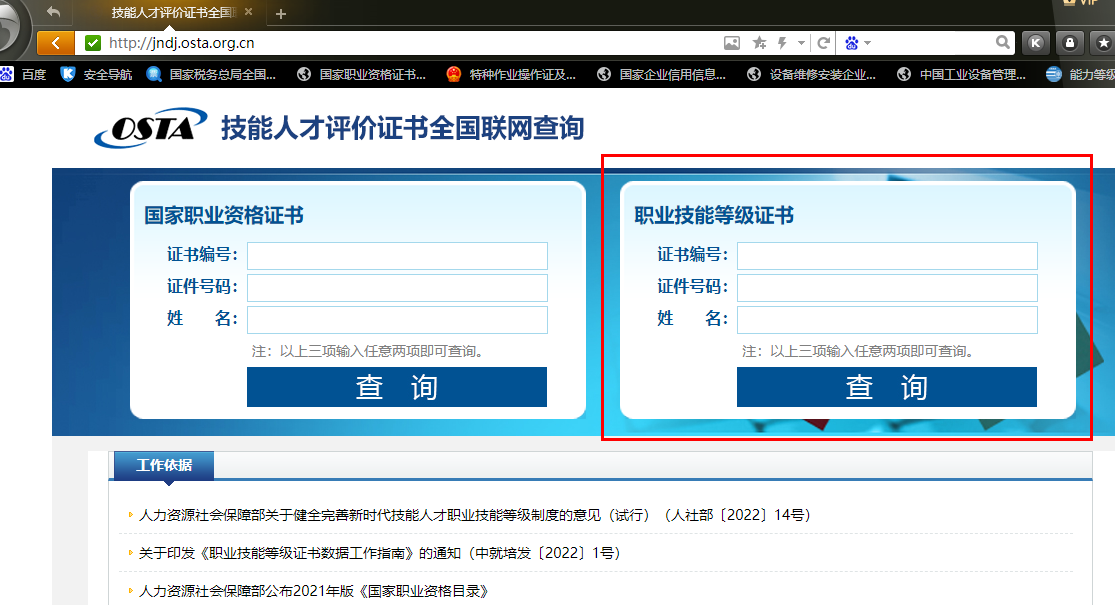Click the 国家税务总局 bookmark favicon

click(154, 74)
